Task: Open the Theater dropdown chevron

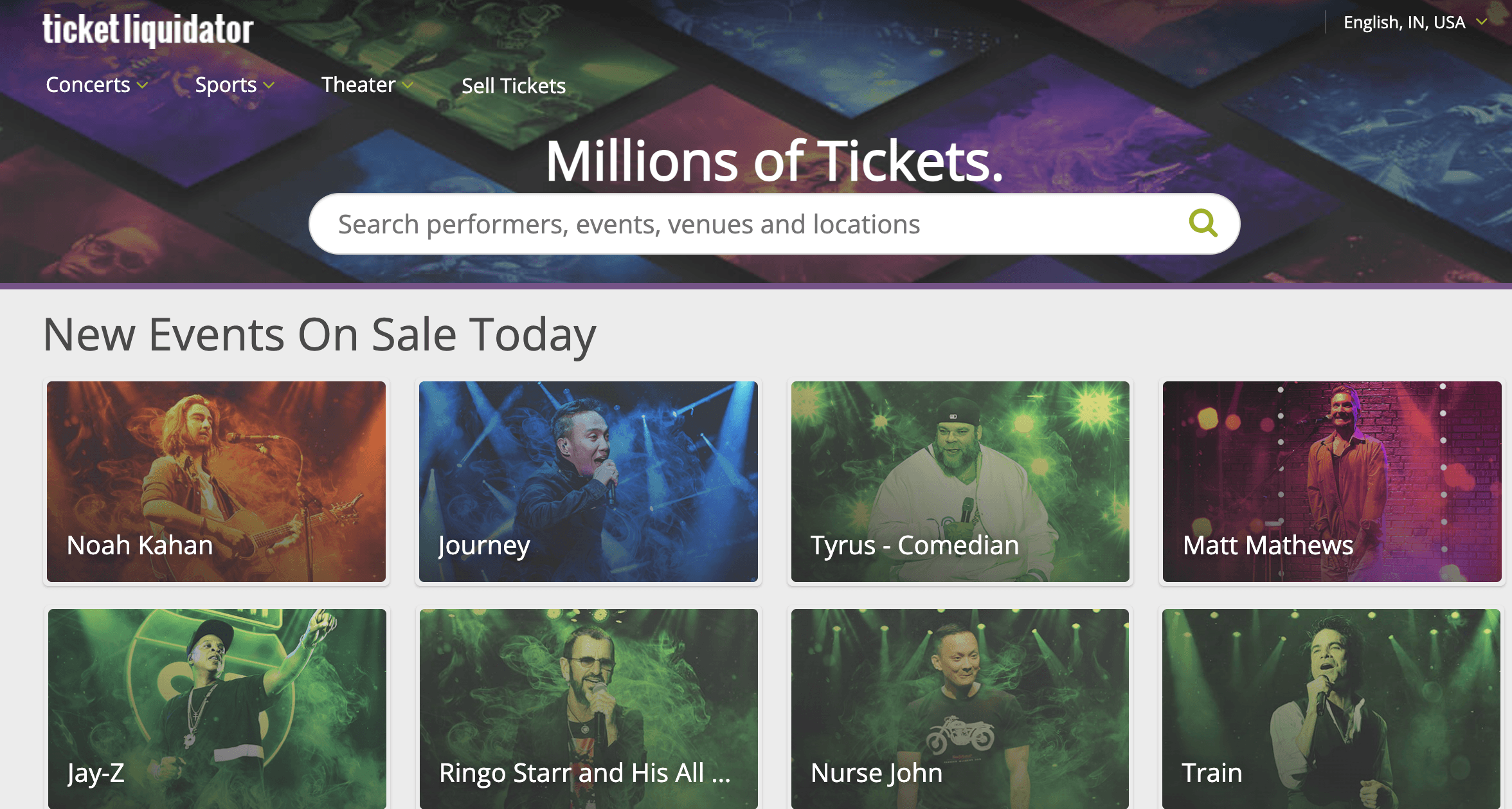Action: pos(408,85)
